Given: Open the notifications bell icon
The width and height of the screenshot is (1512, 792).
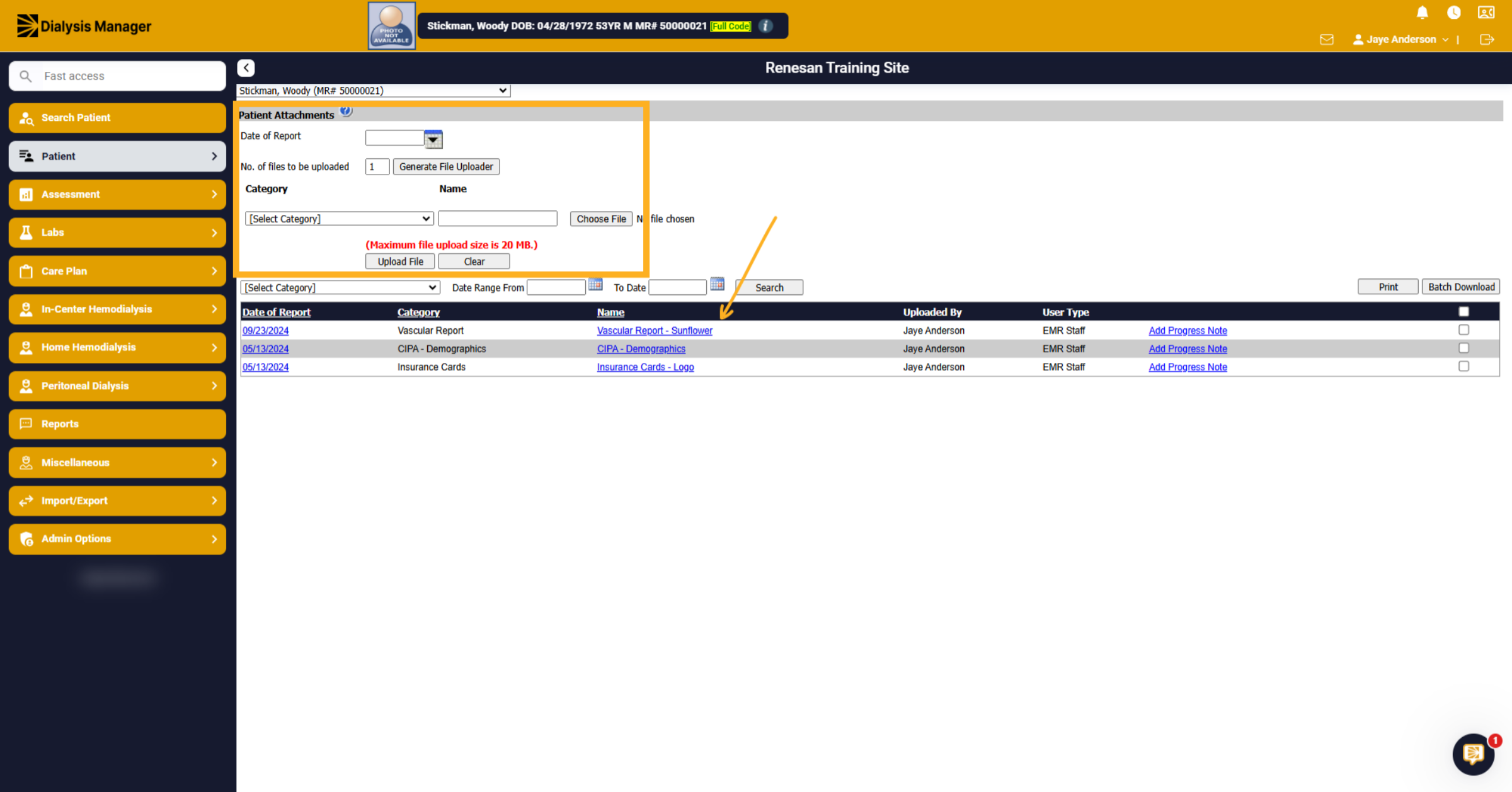Looking at the screenshot, I should click(x=1422, y=13).
